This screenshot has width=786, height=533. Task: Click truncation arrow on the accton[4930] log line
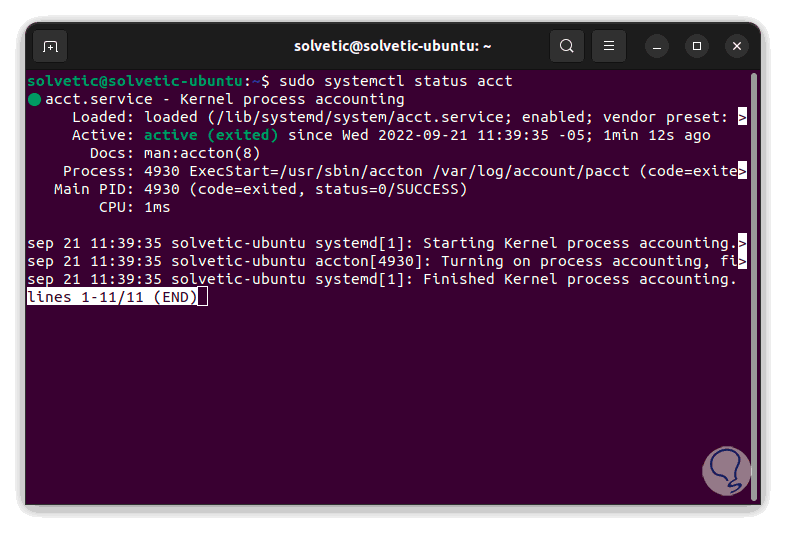[742, 261]
